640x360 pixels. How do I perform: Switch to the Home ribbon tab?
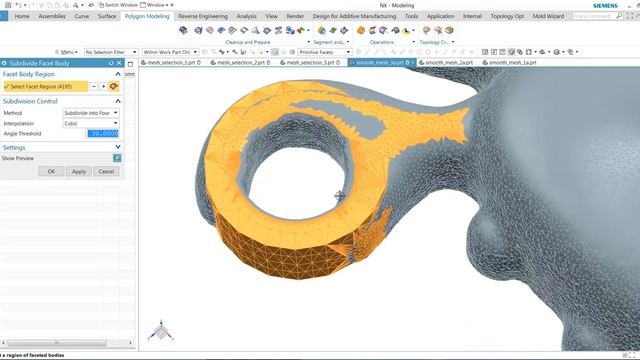pos(22,16)
